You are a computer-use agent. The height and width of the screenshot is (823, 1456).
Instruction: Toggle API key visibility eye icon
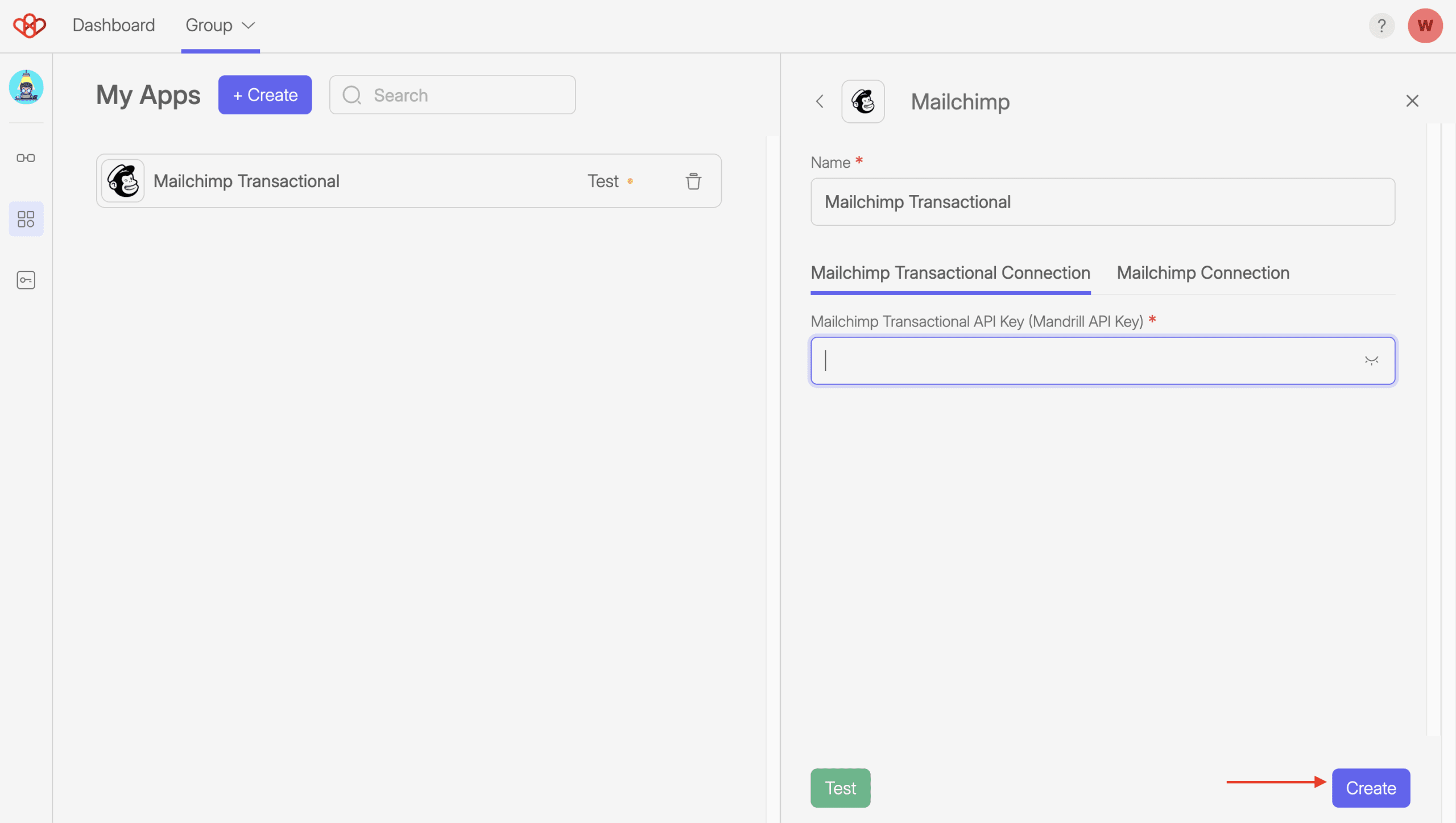(1371, 361)
